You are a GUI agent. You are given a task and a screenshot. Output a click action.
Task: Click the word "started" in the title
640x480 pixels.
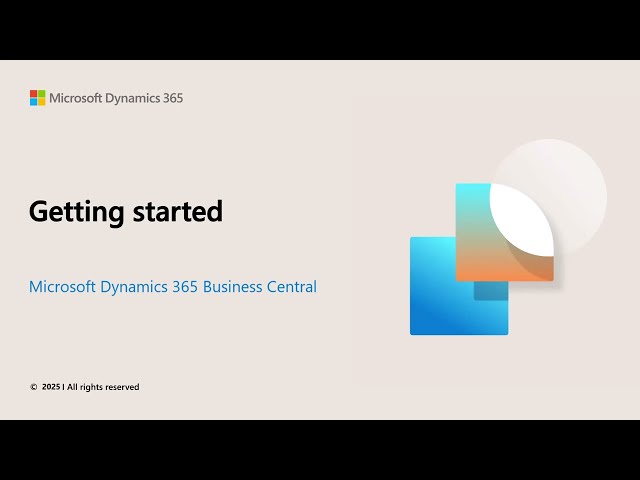178,212
